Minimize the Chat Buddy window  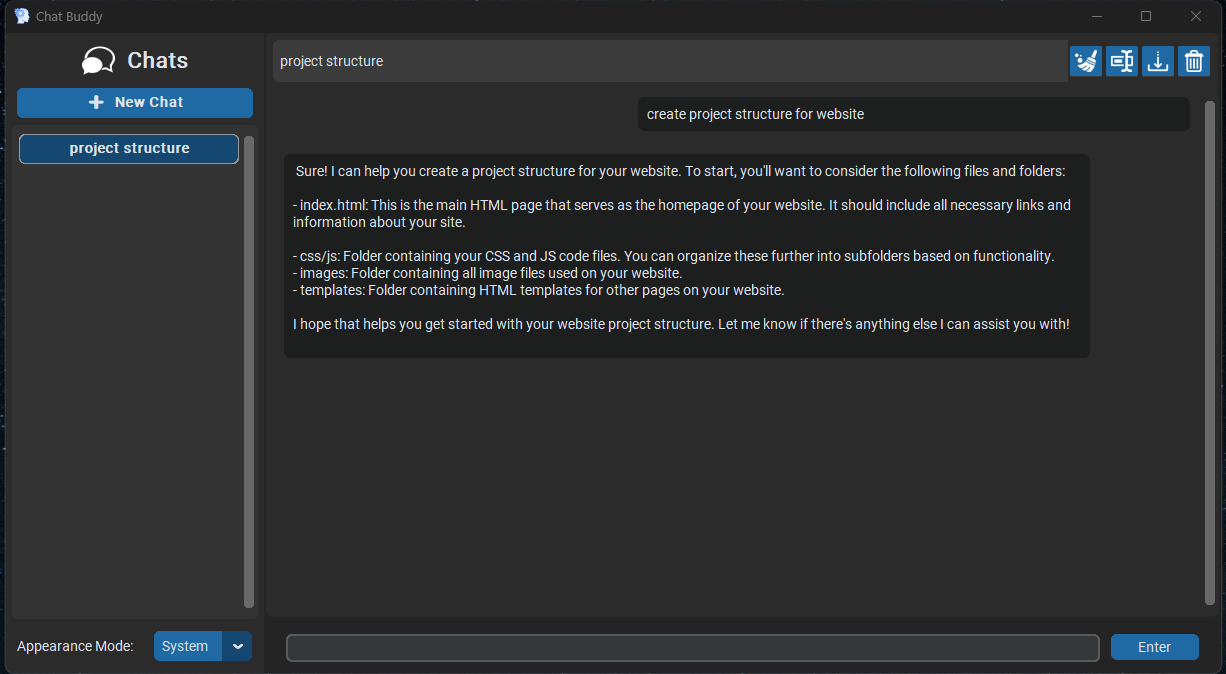tap(1097, 16)
